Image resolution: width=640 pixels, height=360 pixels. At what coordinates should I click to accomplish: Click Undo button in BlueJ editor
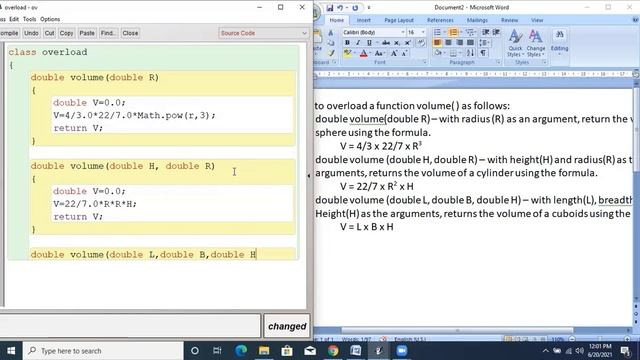[31, 33]
